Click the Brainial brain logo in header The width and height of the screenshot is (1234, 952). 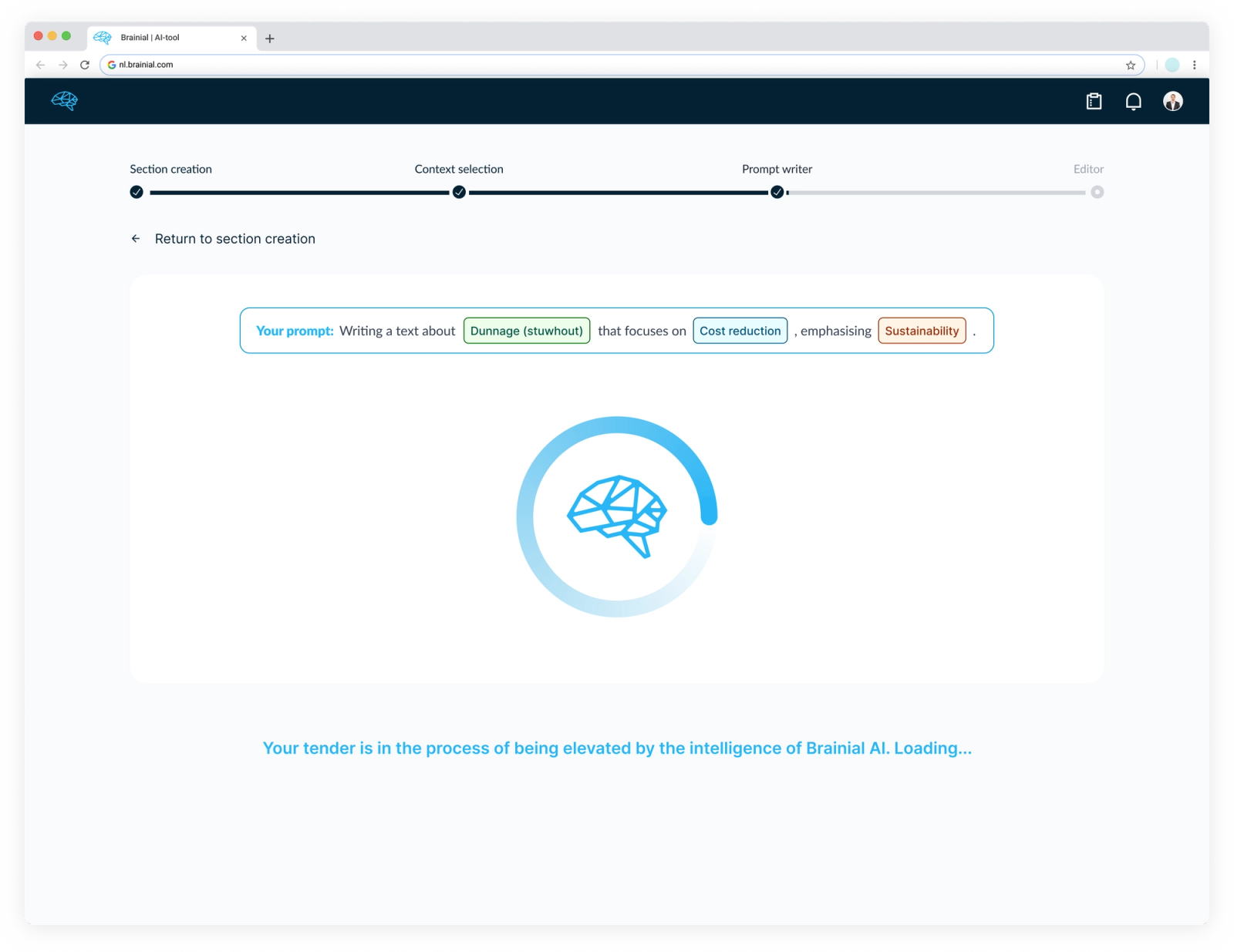[x=65, y=101]
